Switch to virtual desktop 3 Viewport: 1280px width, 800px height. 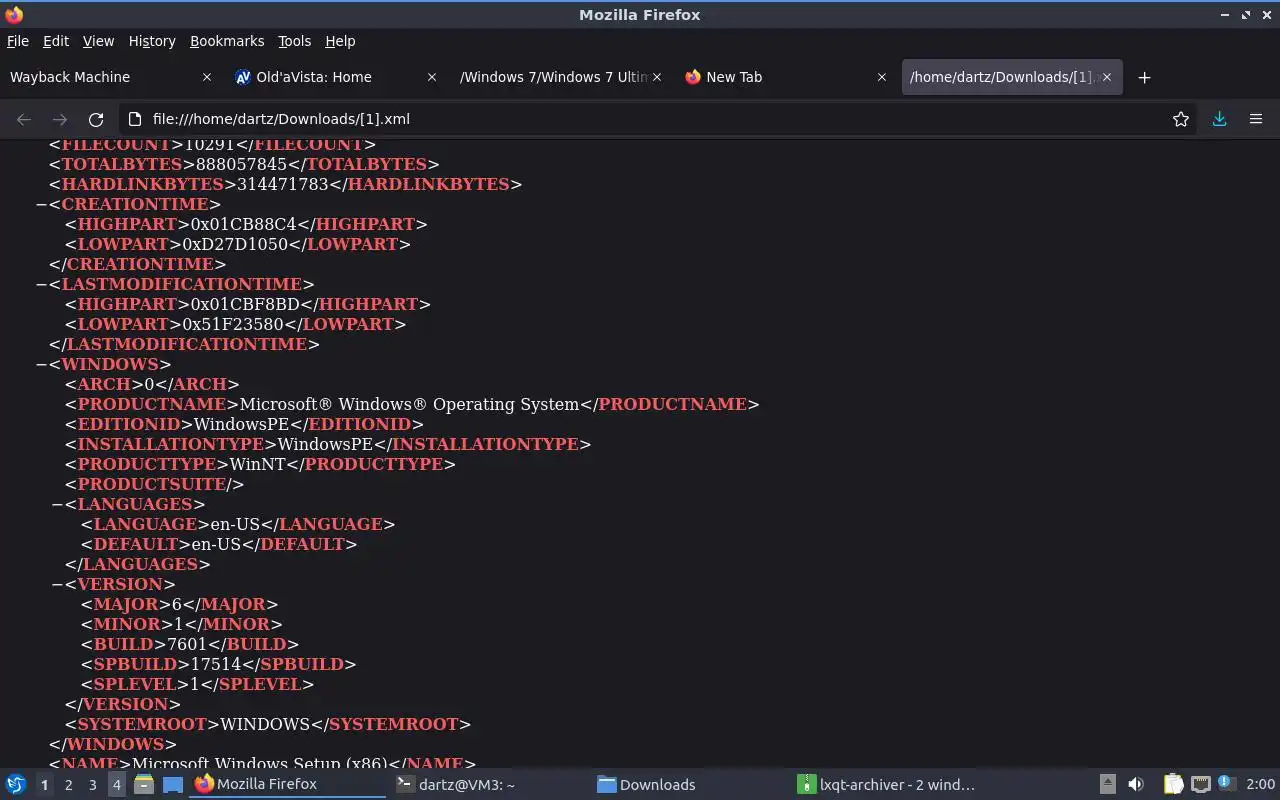tap(92, 785)
